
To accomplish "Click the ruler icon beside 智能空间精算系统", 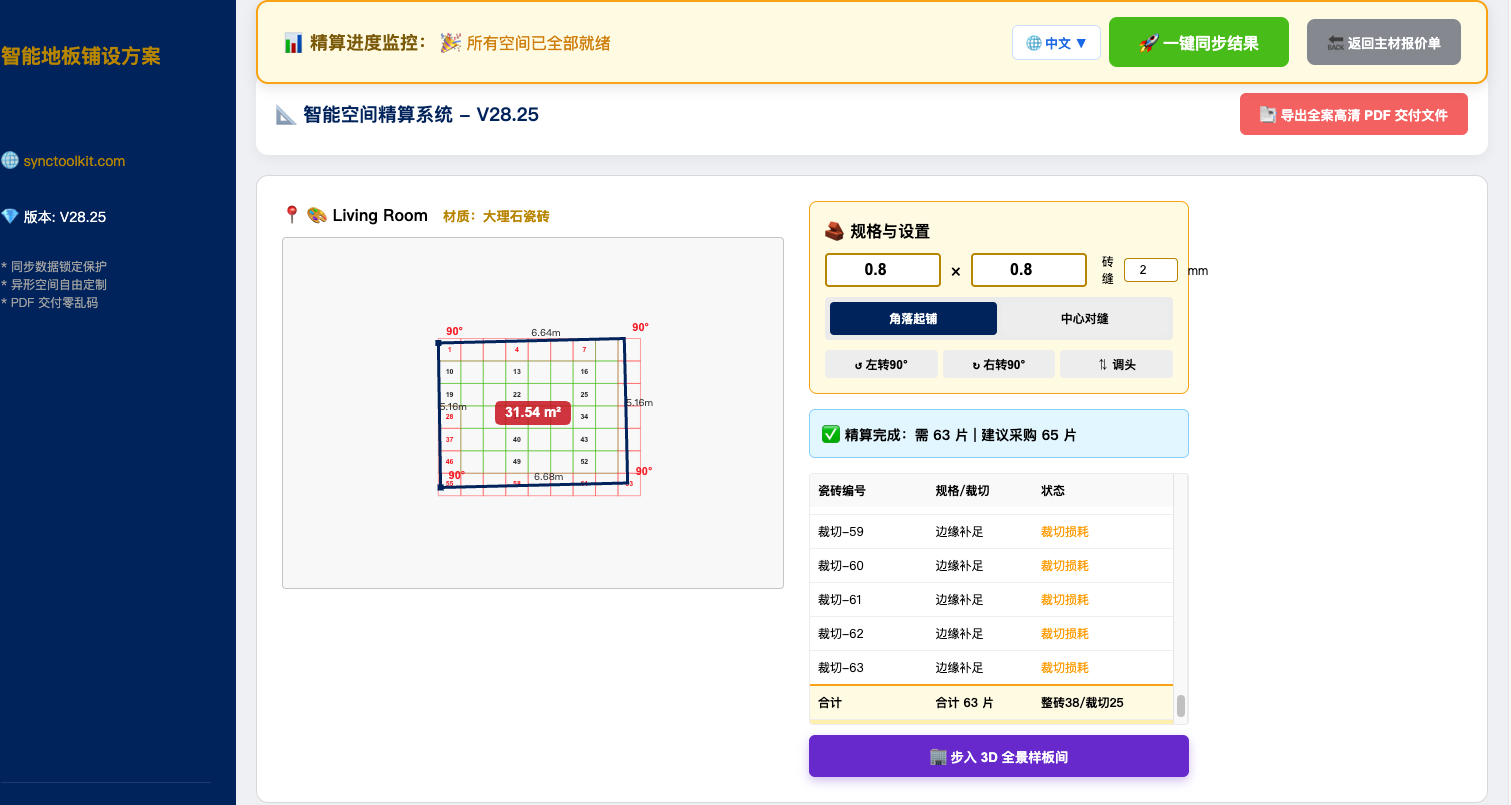I will point(286,115).
